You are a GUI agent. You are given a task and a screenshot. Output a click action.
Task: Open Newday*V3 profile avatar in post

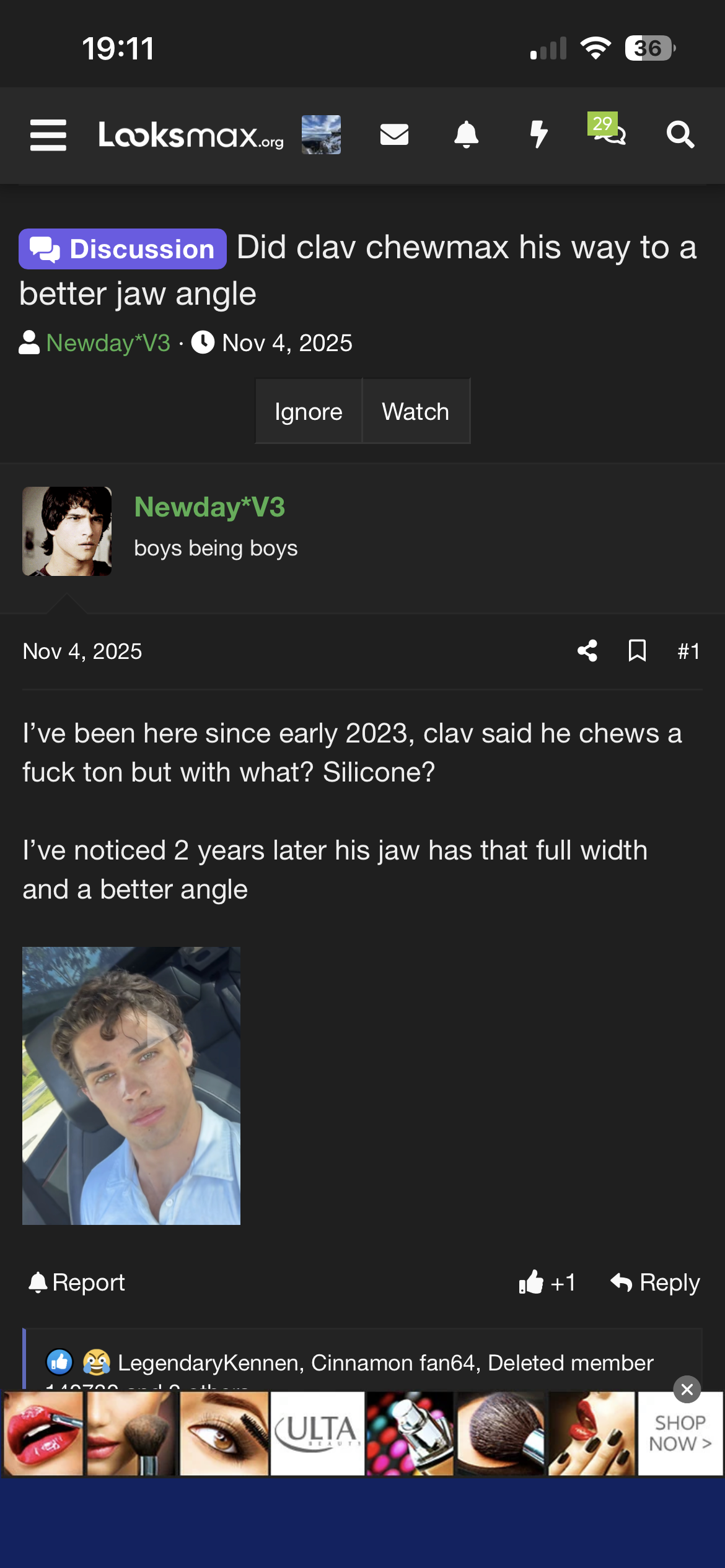pos(67,531)
